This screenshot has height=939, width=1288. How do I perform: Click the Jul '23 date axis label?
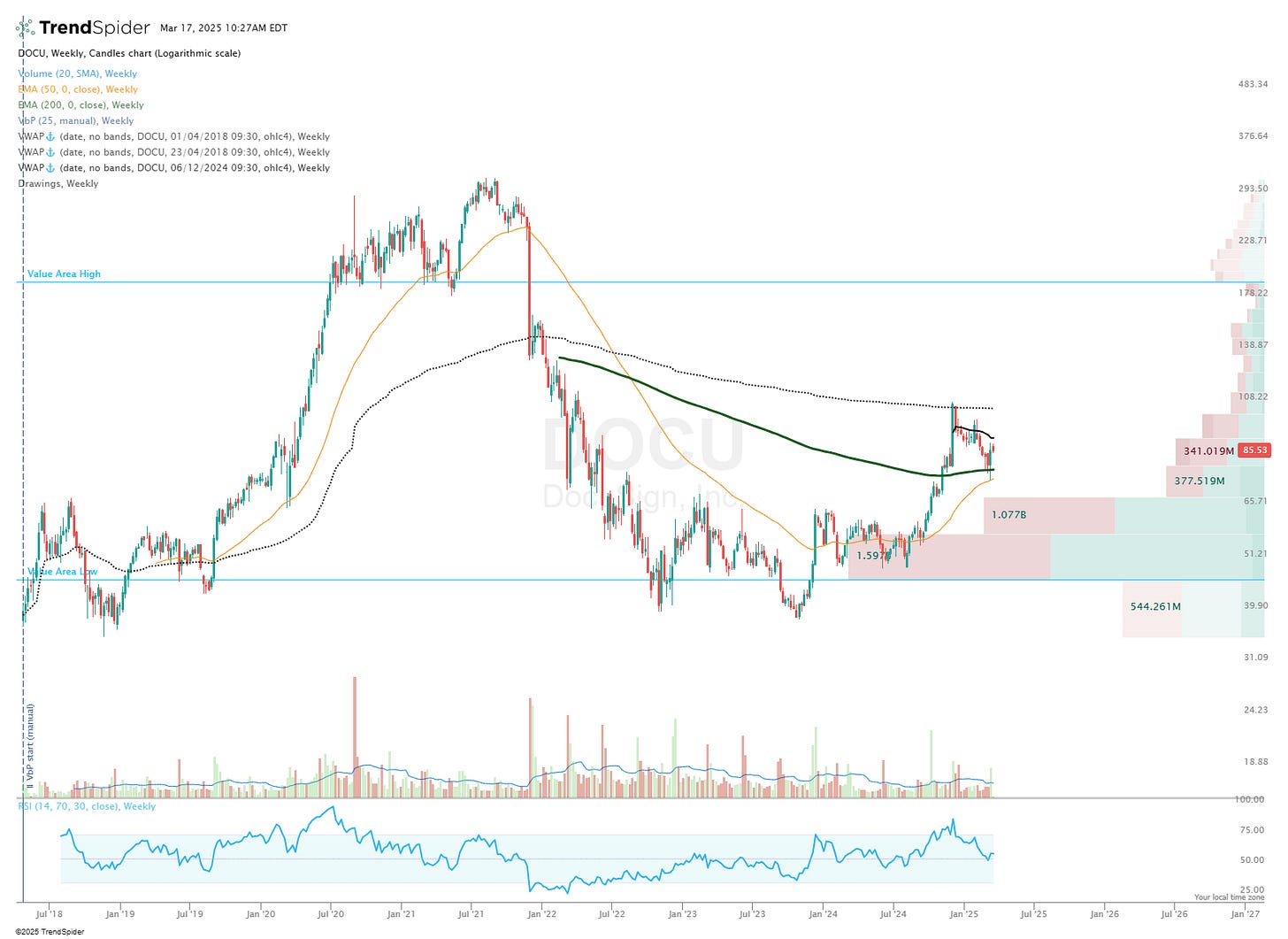752,914
